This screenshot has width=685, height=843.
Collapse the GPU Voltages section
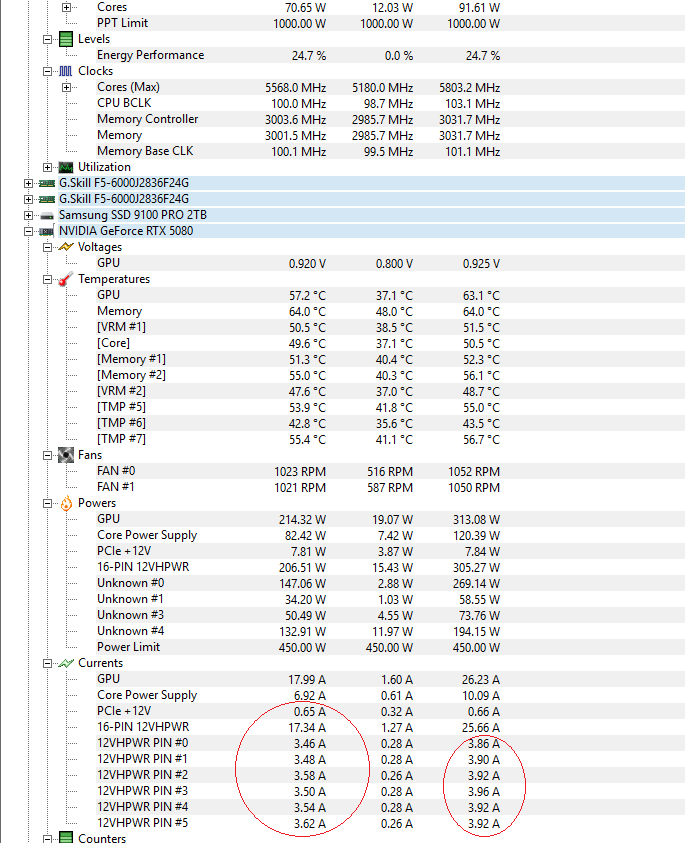tap(47, 247)
